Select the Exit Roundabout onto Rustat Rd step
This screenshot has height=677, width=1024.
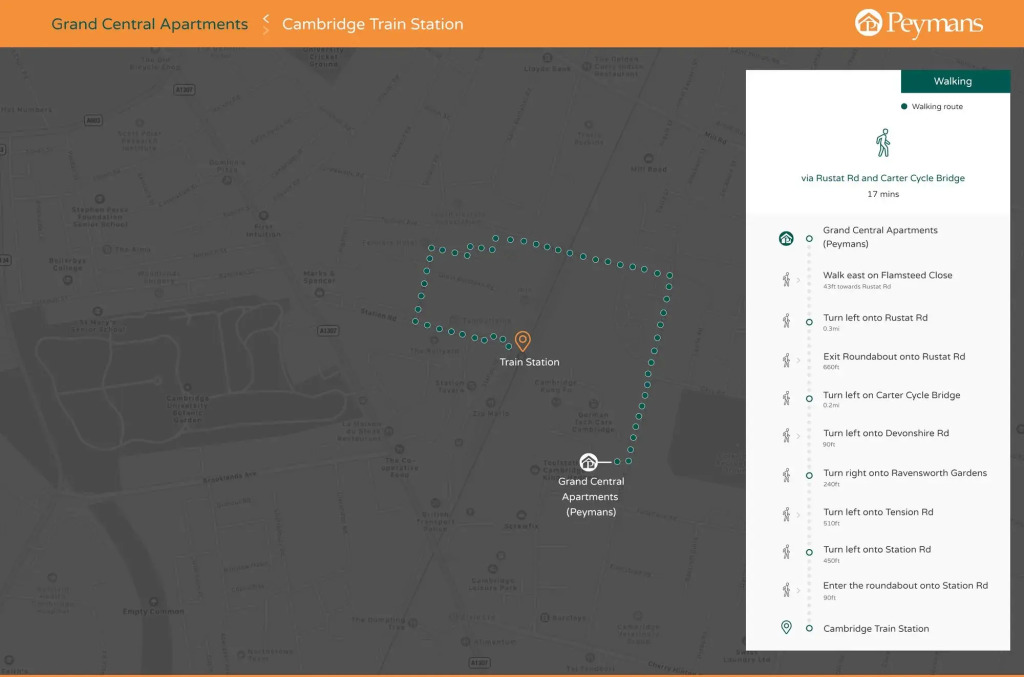pyautogui.click(x=893, y=356)
